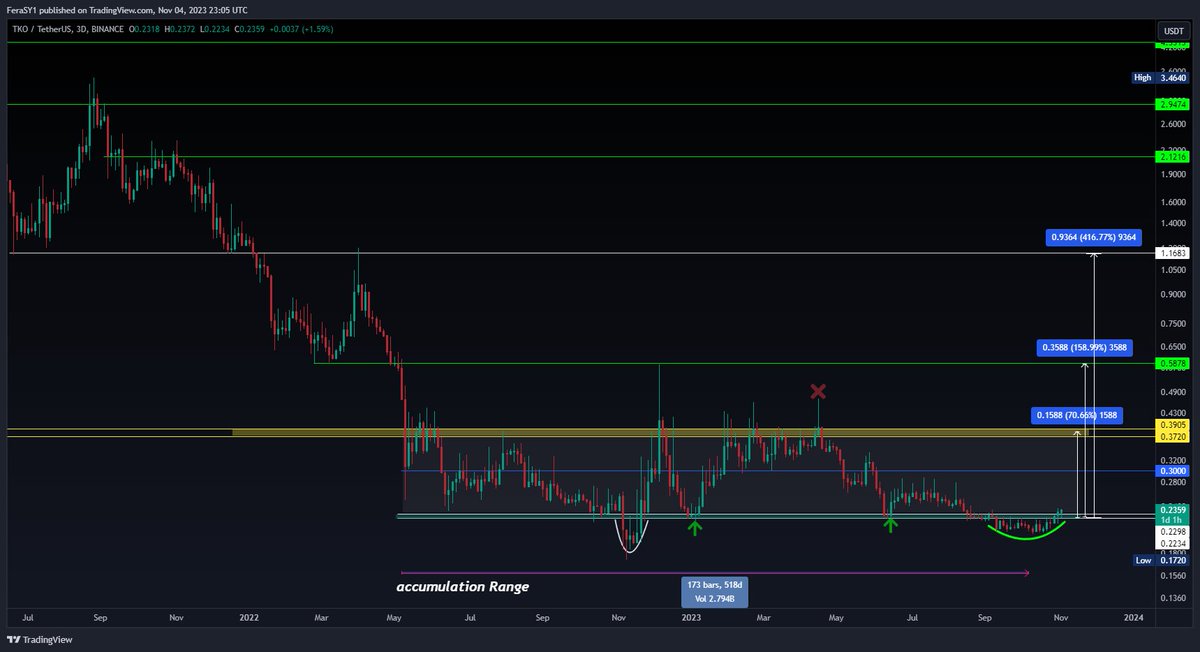Click the 2022 date axis label

click(249, 618)
